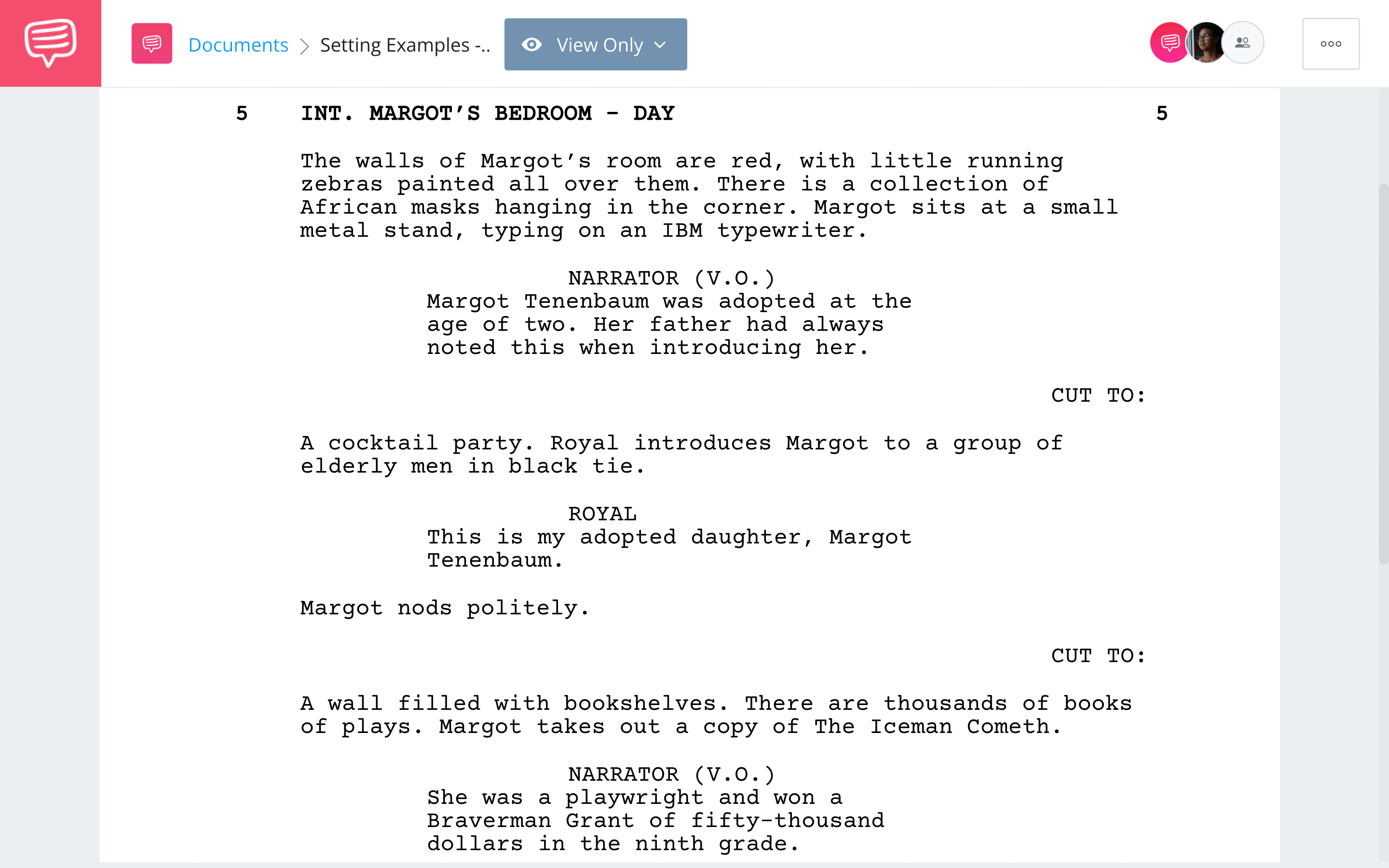Click the sidebar chat bubble icon
The image size is (1389, 868).
(50, 43)
